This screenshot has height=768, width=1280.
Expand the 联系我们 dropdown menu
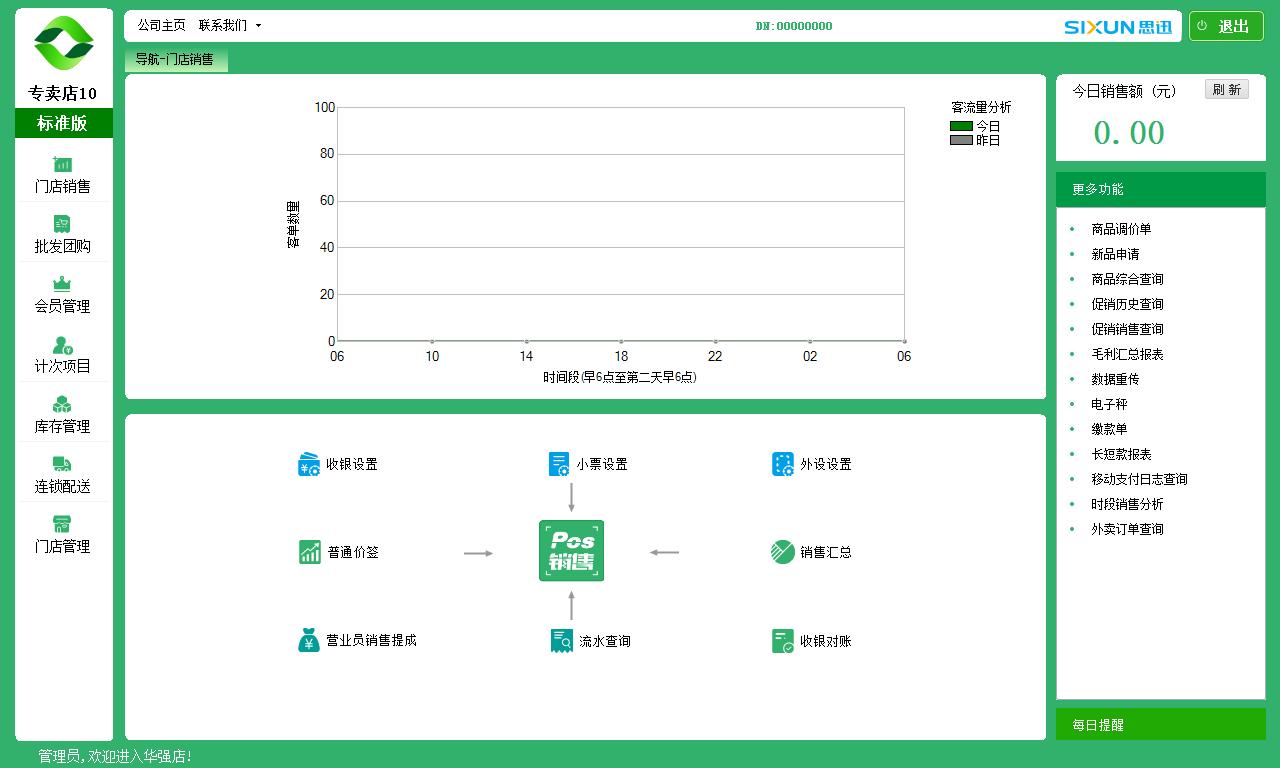[x=230, y=26]
